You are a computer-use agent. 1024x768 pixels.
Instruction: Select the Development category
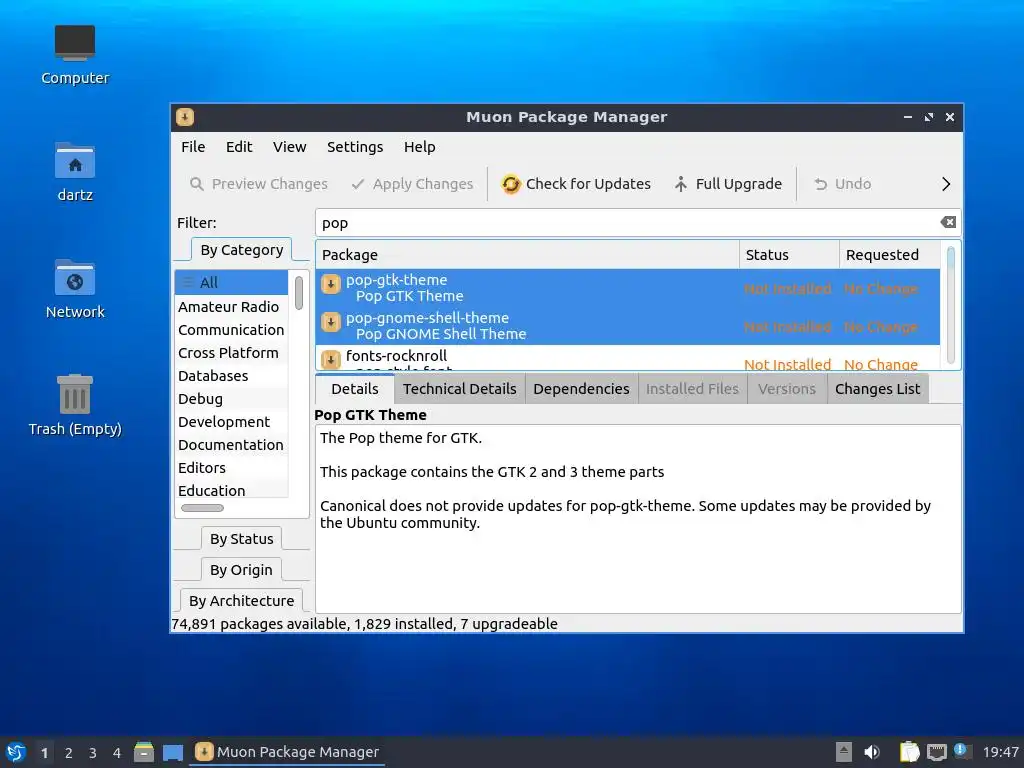click(x=231, y=422)
